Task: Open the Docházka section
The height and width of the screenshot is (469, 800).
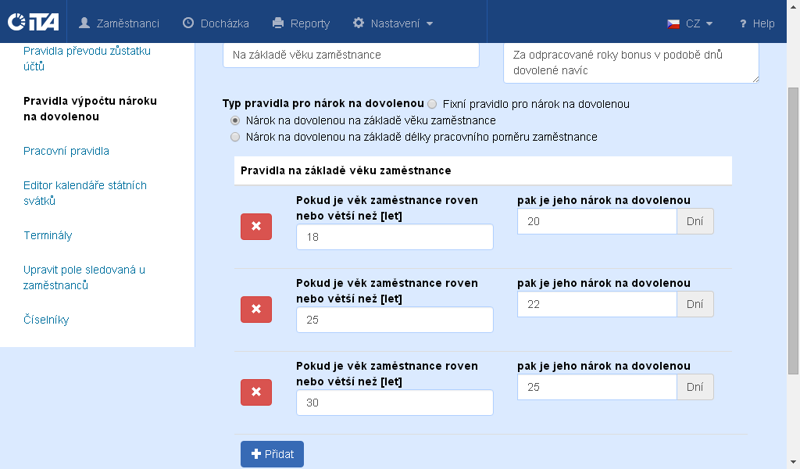Action: (x=216, y=22)
